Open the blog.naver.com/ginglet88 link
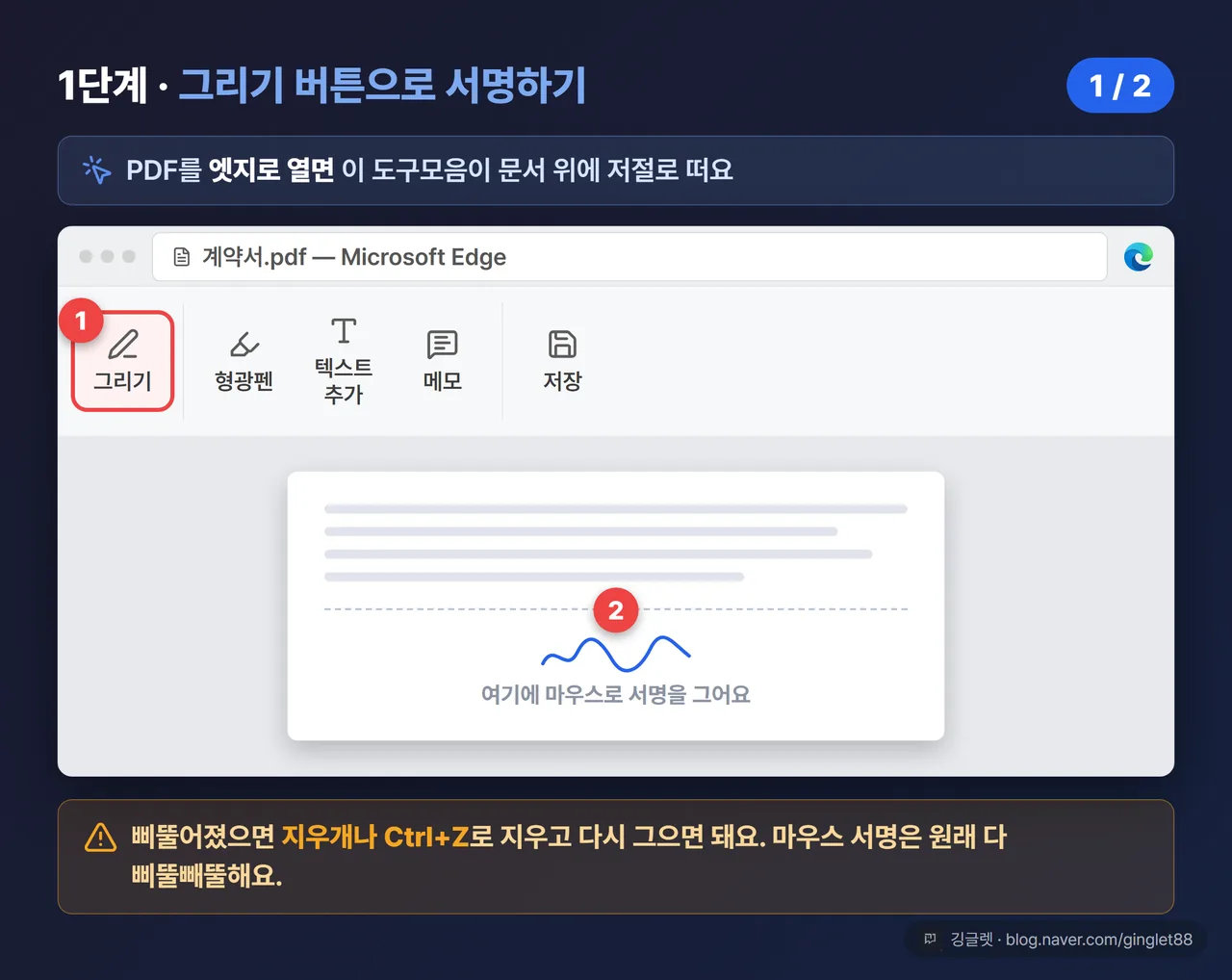Screen dimensions: 1232x980 click(x=1098, y=940)
